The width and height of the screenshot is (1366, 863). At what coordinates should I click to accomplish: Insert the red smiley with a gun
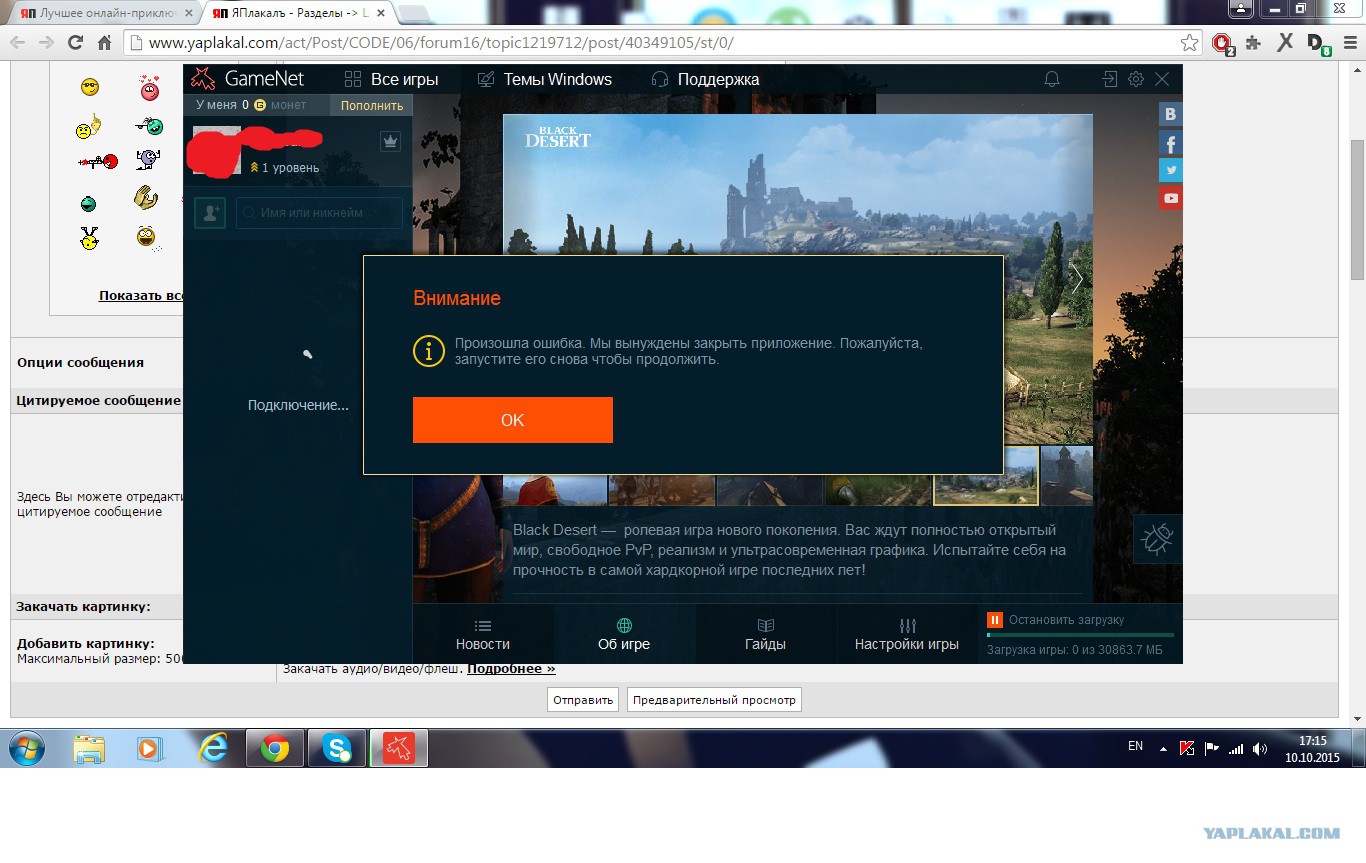click(98, 161)
